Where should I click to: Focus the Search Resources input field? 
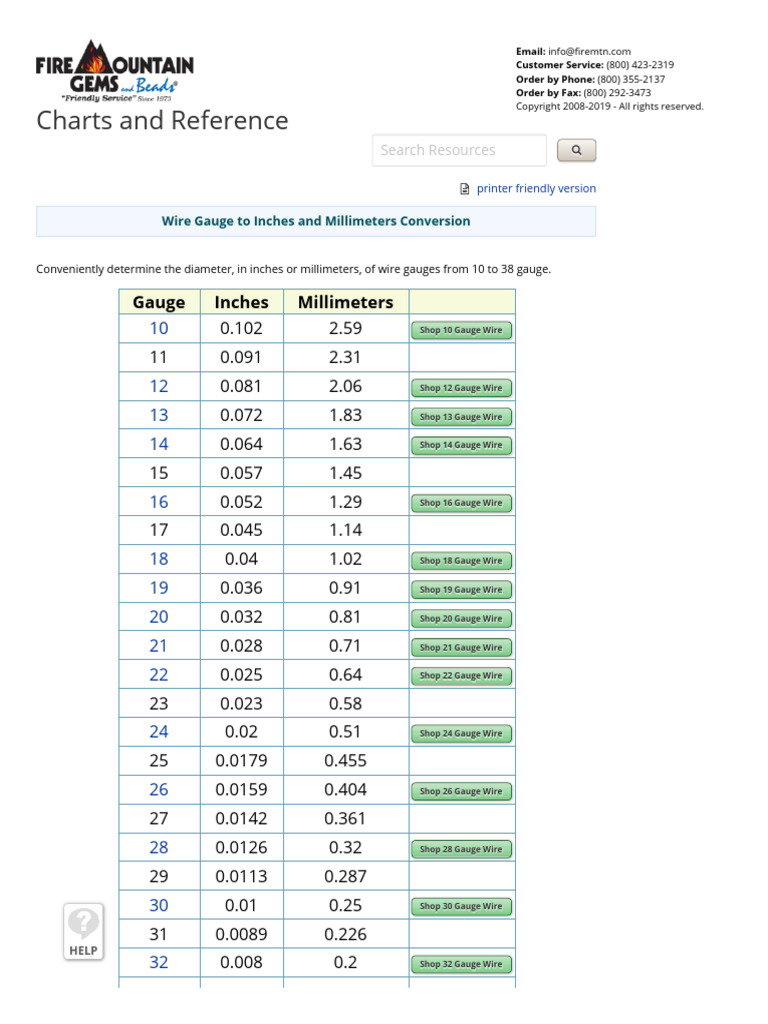[459, 150]
